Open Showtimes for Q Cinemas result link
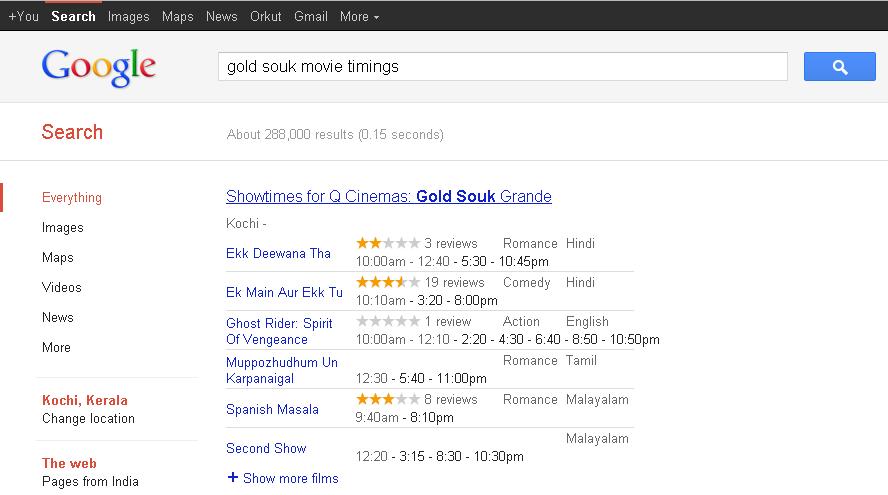 [388, 196]
